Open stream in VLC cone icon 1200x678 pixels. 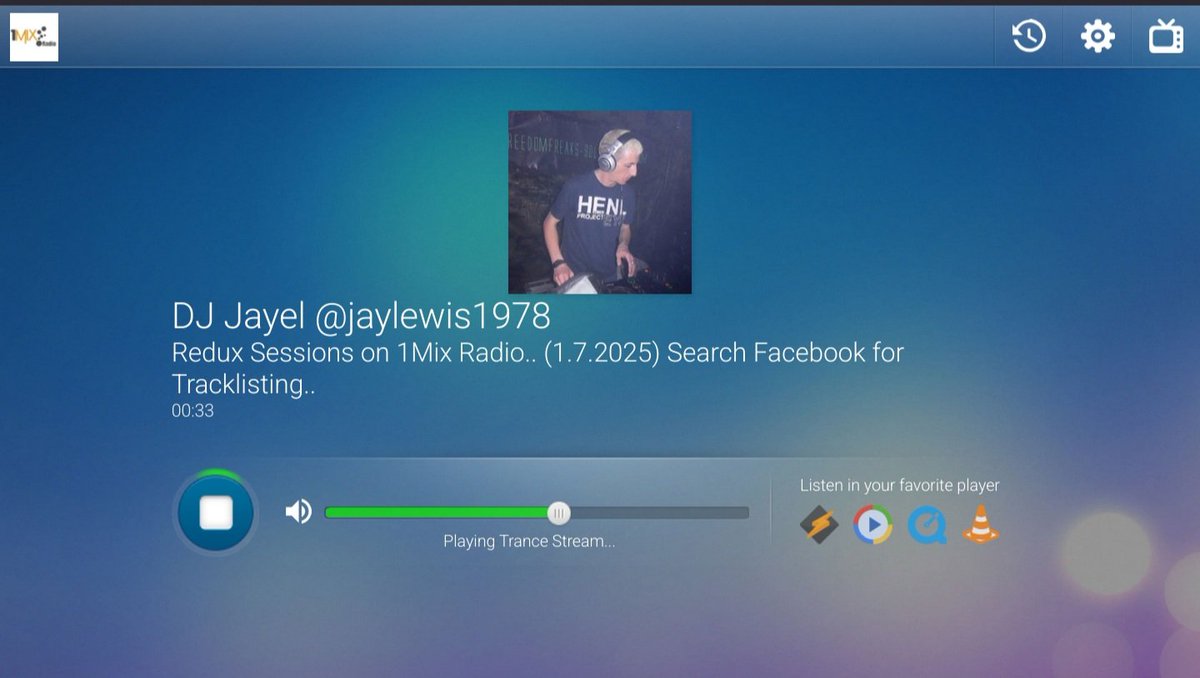pyautogui.click(x=981, y=524)
